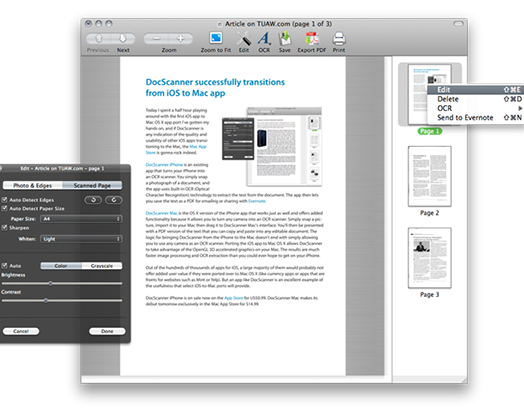Choose Send to Evernote menu item
This screenshot has height=410, width=524.
coord(476,118)
